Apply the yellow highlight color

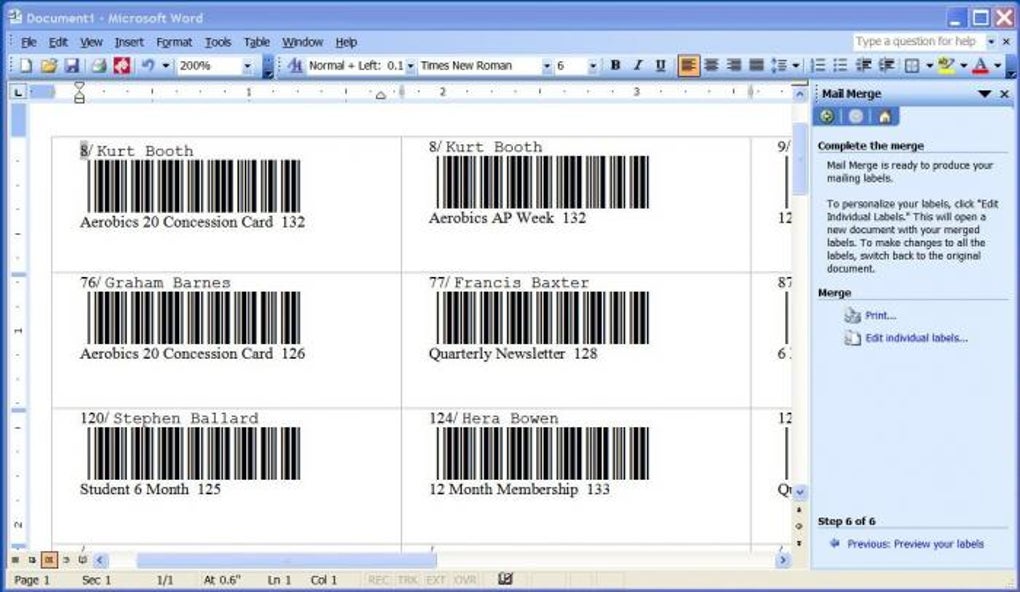(946, 65)
